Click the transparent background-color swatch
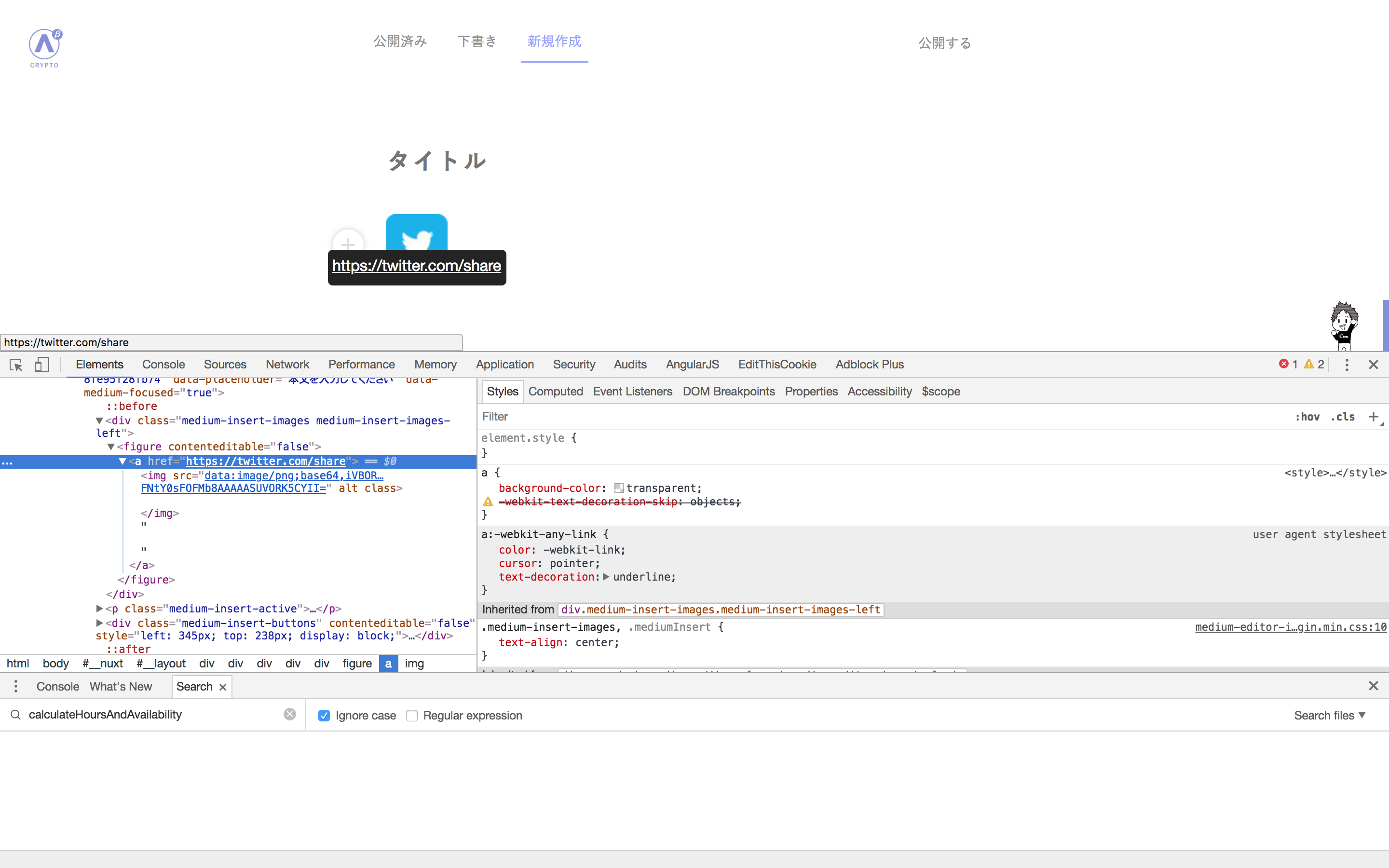Screen dimensions: 1389x868 coord(619,488)
